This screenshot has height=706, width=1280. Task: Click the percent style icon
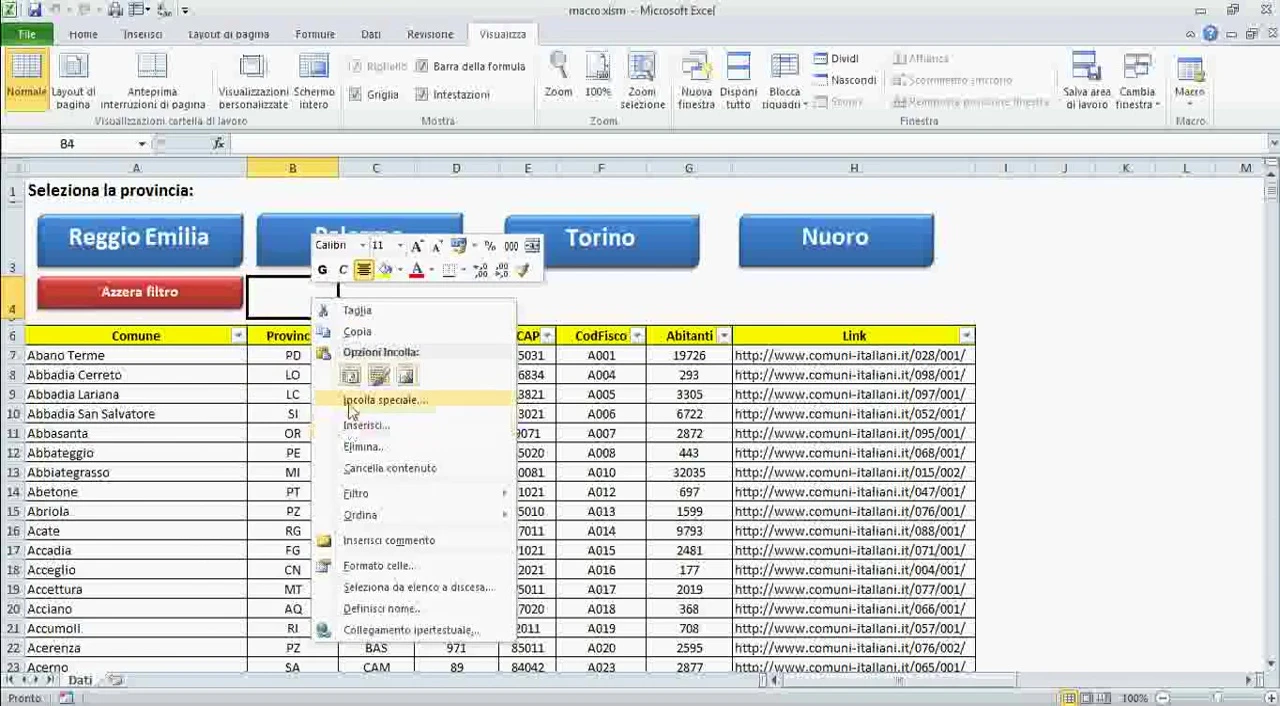point(490,246)
